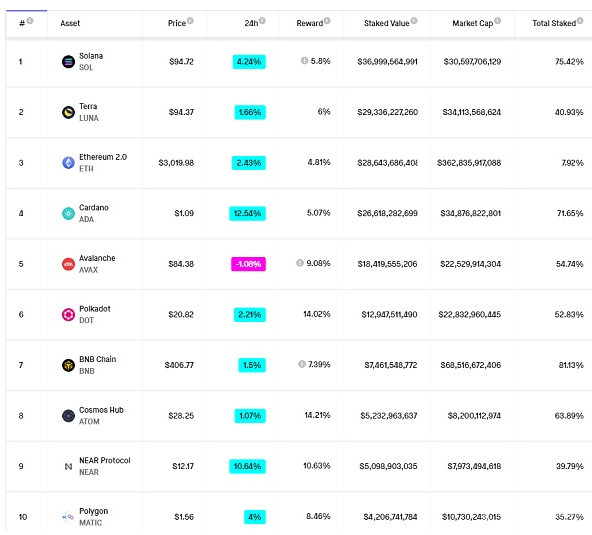Click the Cosmos Hub ATOM logo
The height and width of the screenshot is (535, 592).
[x=68, y=416]
